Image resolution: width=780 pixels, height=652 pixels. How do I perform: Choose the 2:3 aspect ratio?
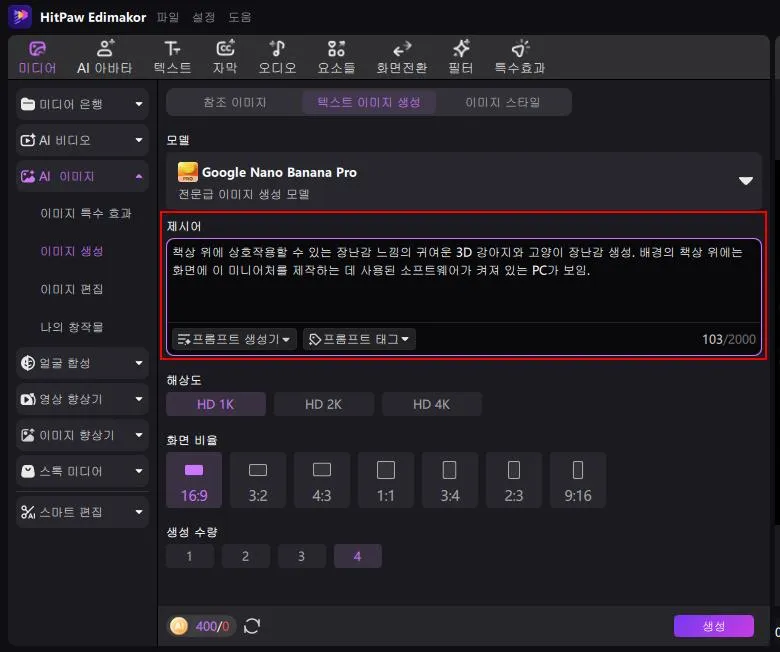pyautogui.click(x=513, y=480)
